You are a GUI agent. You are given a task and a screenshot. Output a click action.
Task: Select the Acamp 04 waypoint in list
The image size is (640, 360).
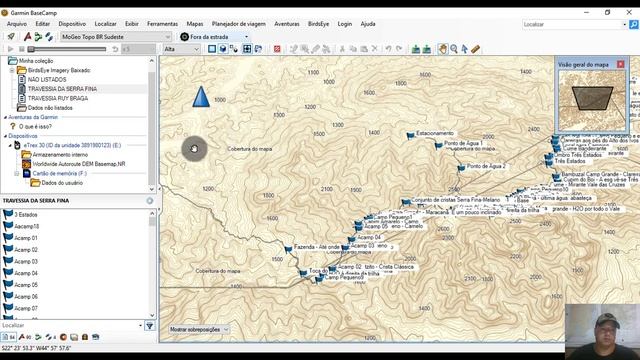point(26,273)
